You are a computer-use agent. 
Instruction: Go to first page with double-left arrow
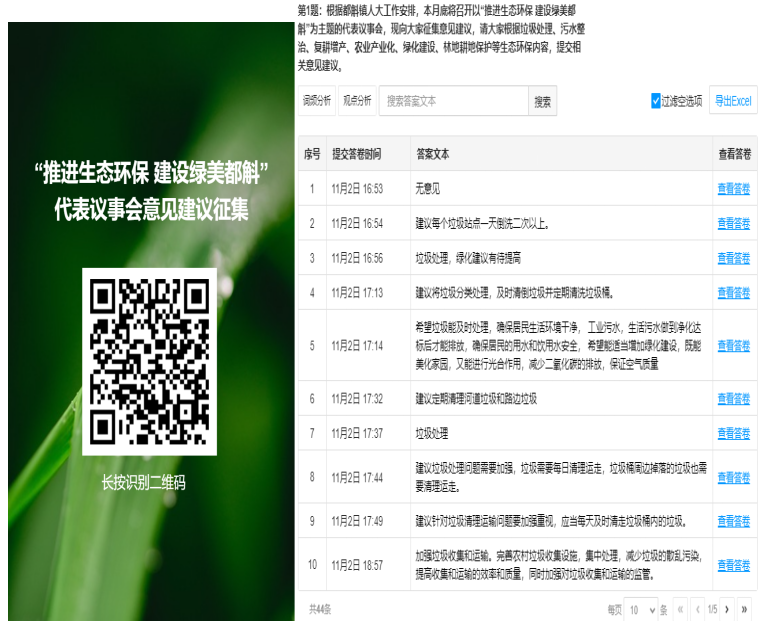[681, 610]
